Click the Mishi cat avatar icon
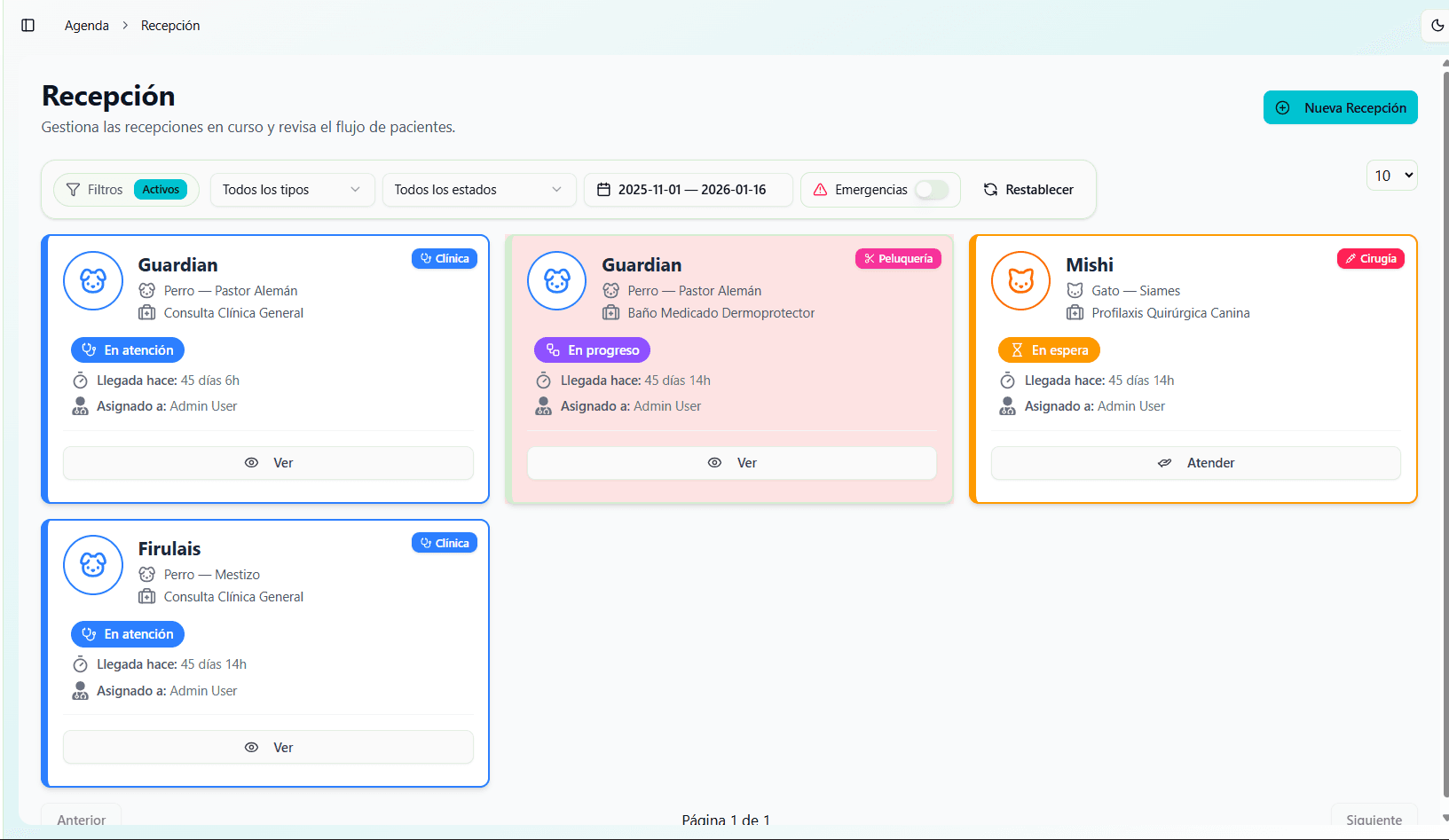Viewport: 1449px width, 840px height. (x=1020, y=281)
